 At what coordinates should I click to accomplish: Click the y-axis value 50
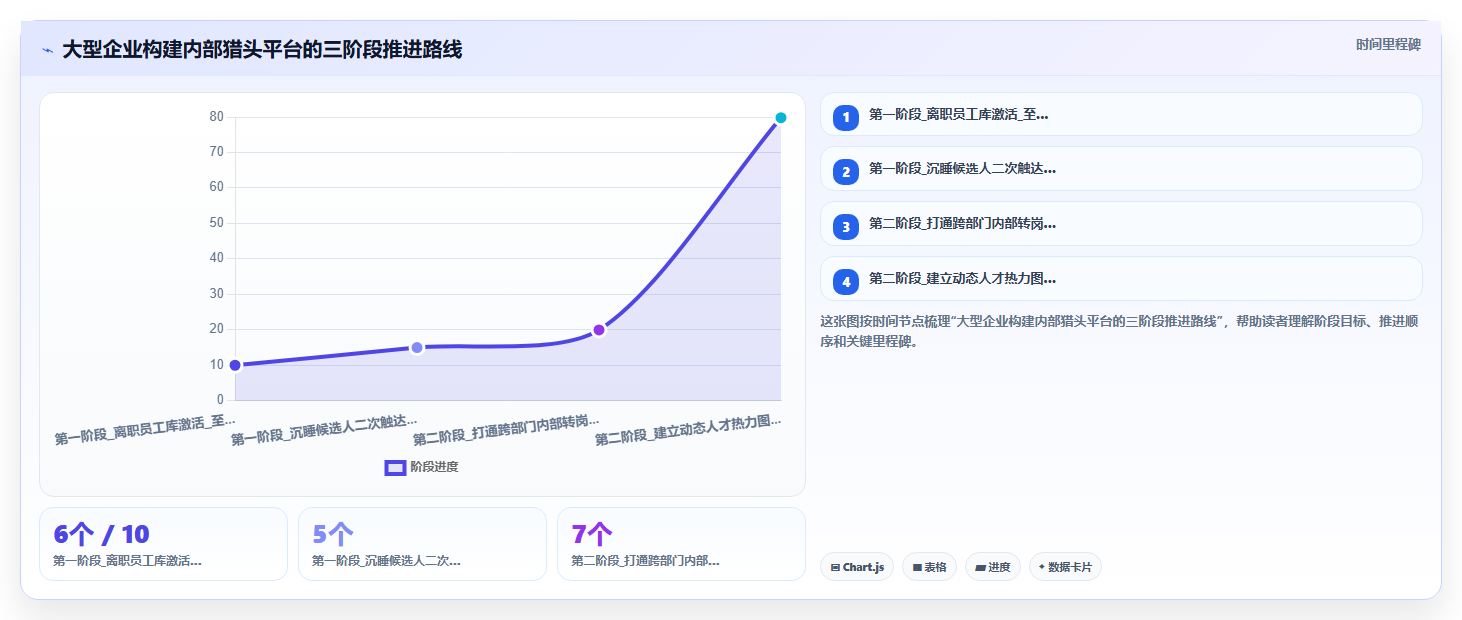click(216, 223)
